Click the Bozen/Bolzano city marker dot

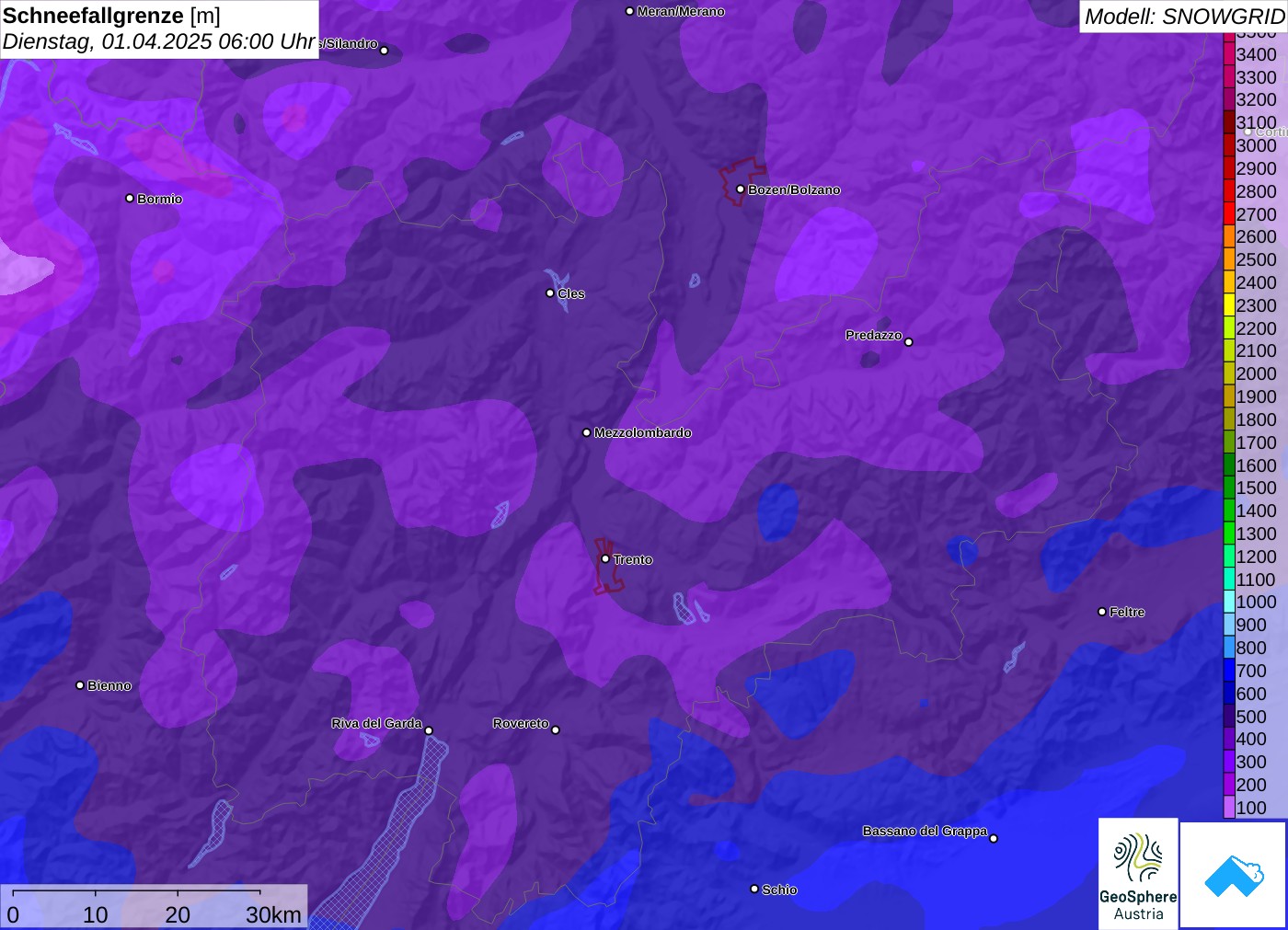pyautogui.click(x=740, y=189)
